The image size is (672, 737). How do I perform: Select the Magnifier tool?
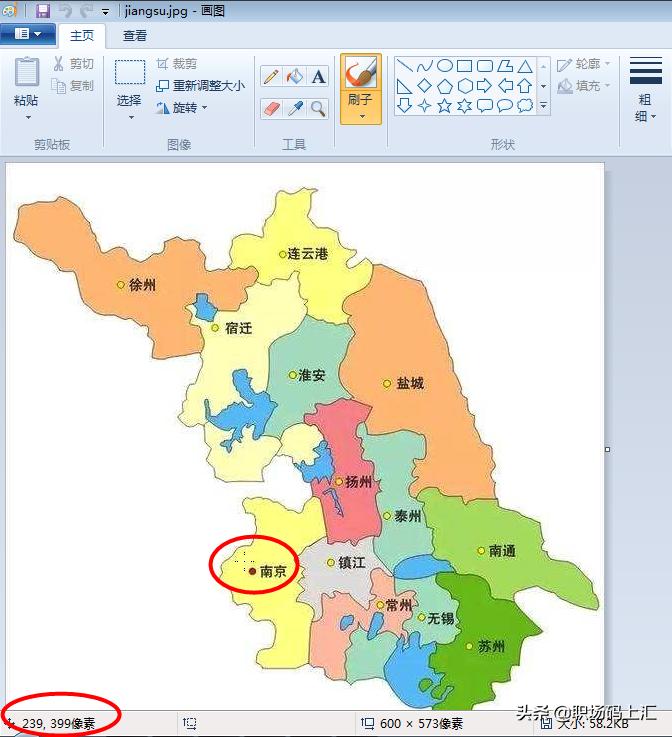pos(318,109)
